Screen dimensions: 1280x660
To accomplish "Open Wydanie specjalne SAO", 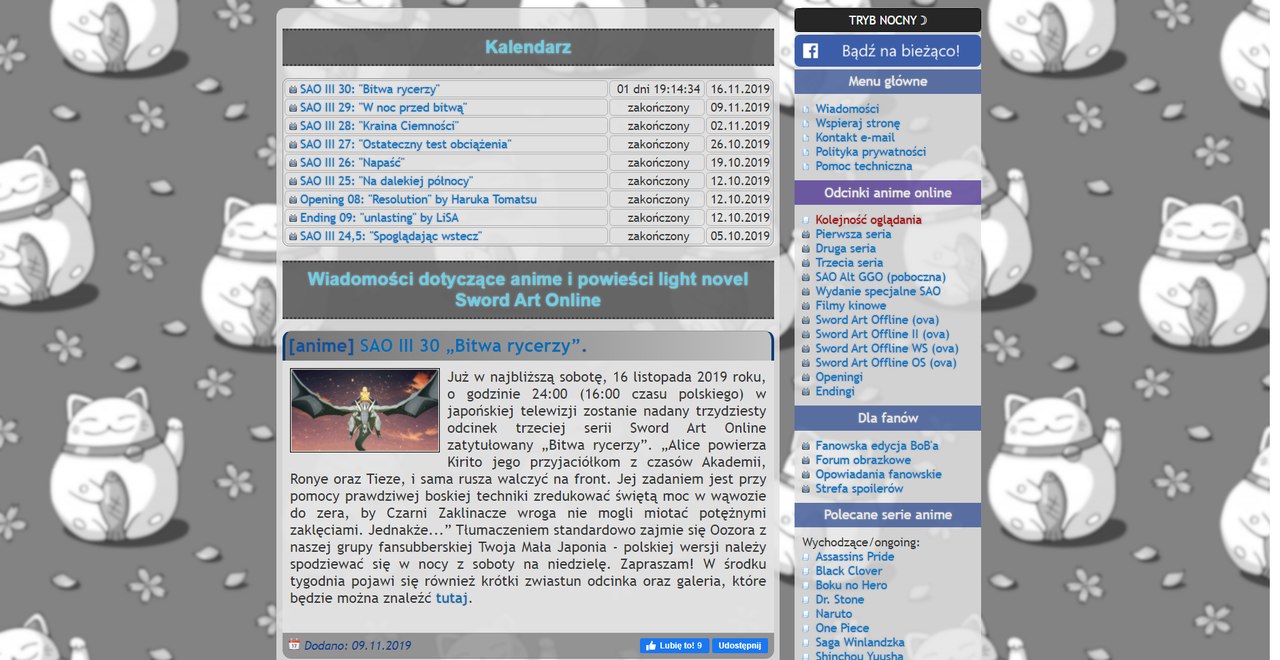I will coord(878,291).
